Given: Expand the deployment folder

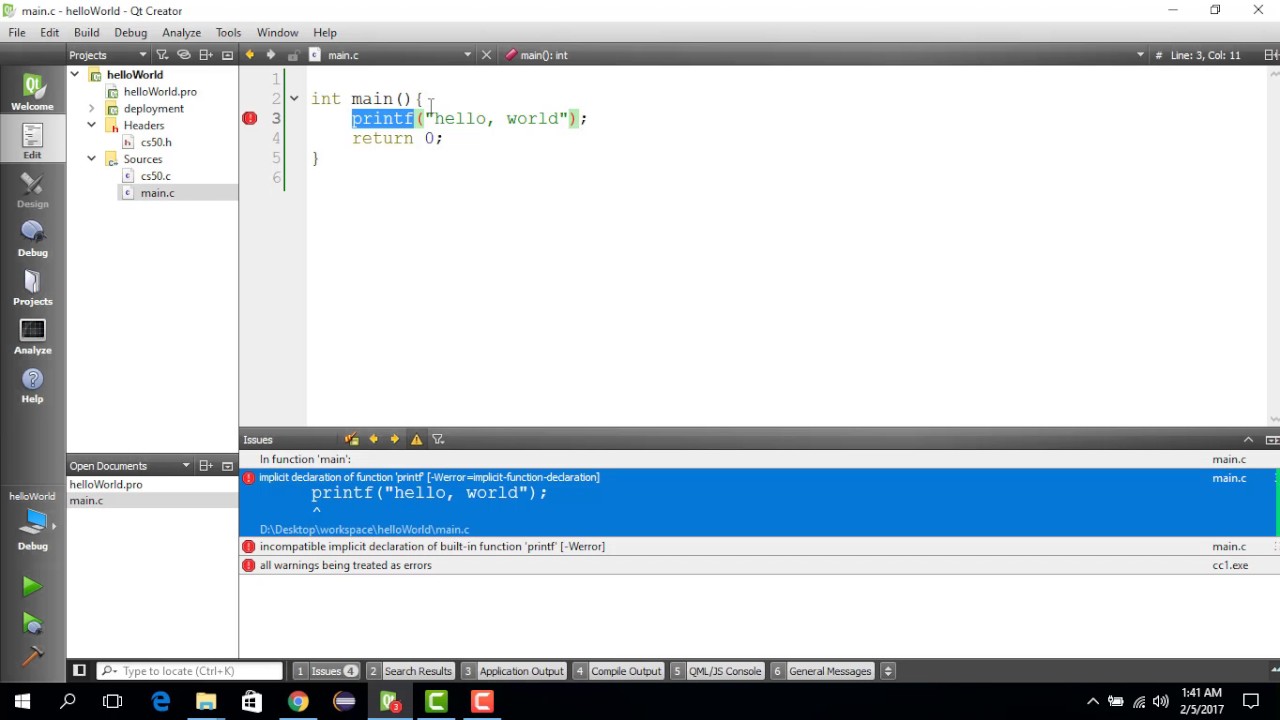Looking at the screenshot, I should 92,108.
